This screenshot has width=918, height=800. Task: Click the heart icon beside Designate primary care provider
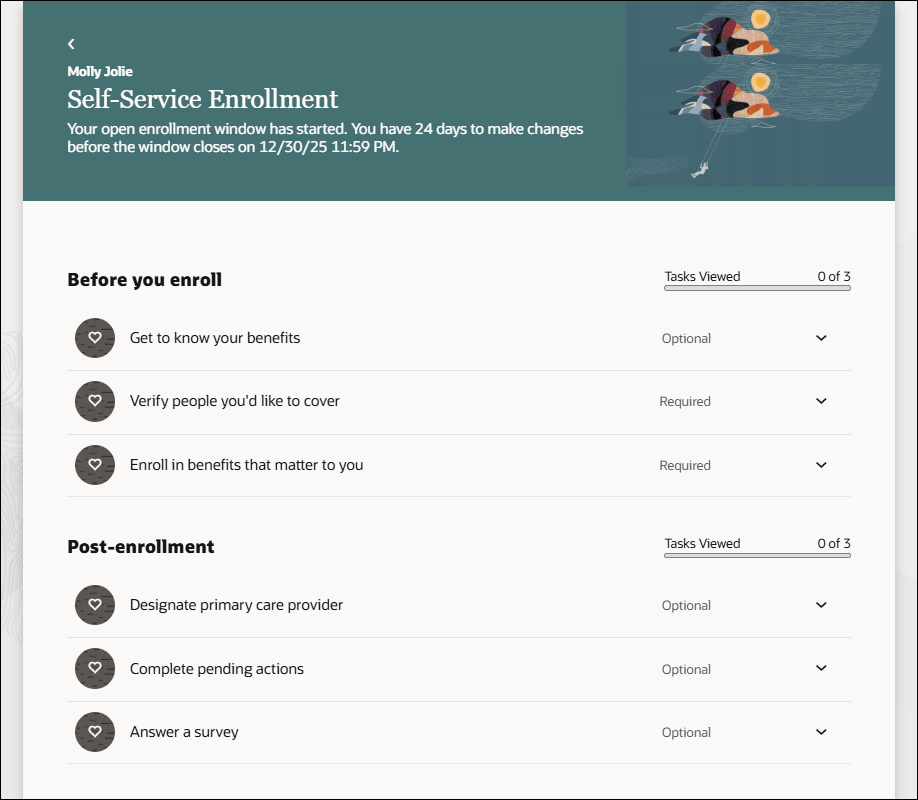[95, 605]
